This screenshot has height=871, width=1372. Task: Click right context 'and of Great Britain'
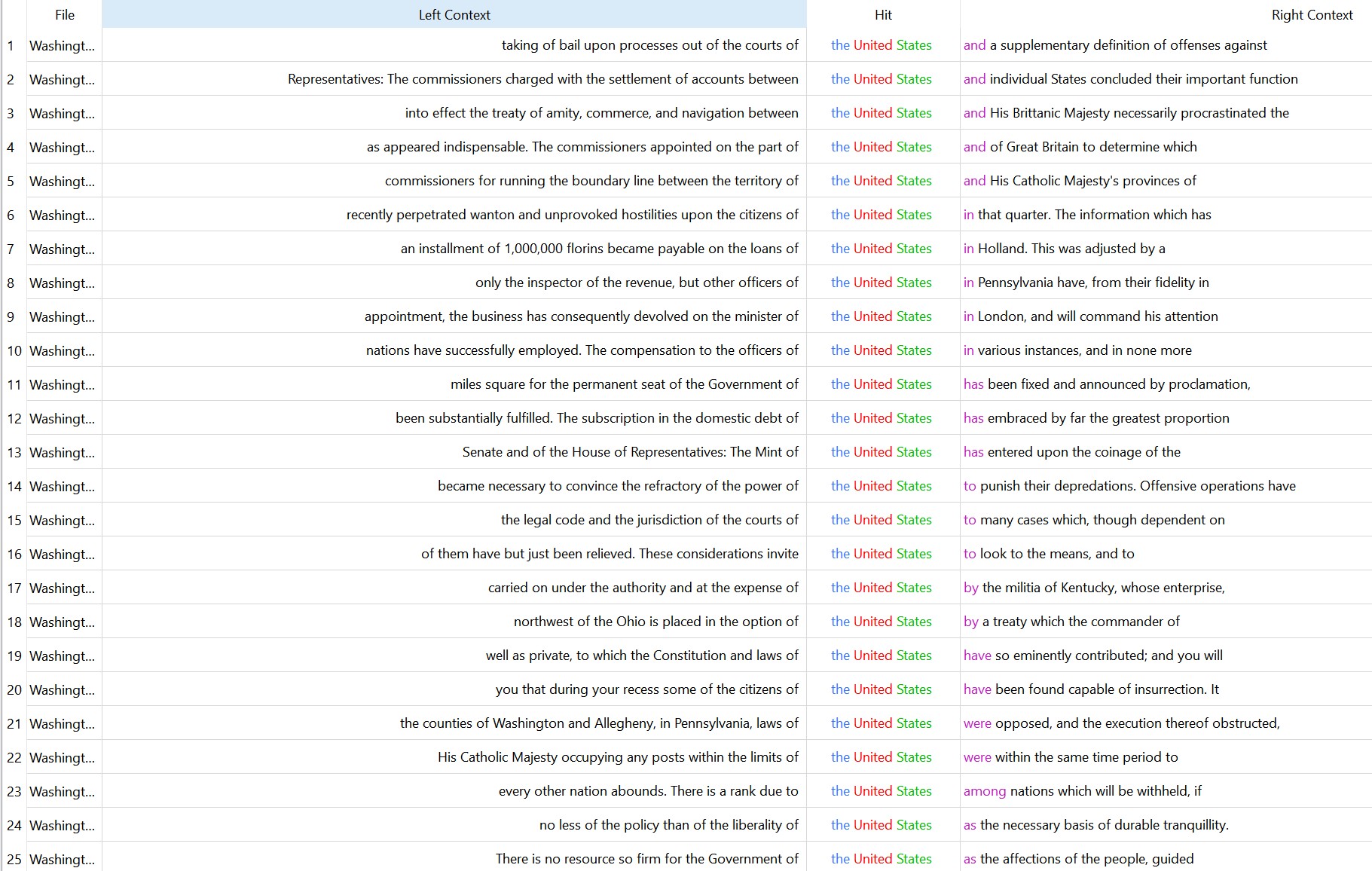[x=1080, y=147]
